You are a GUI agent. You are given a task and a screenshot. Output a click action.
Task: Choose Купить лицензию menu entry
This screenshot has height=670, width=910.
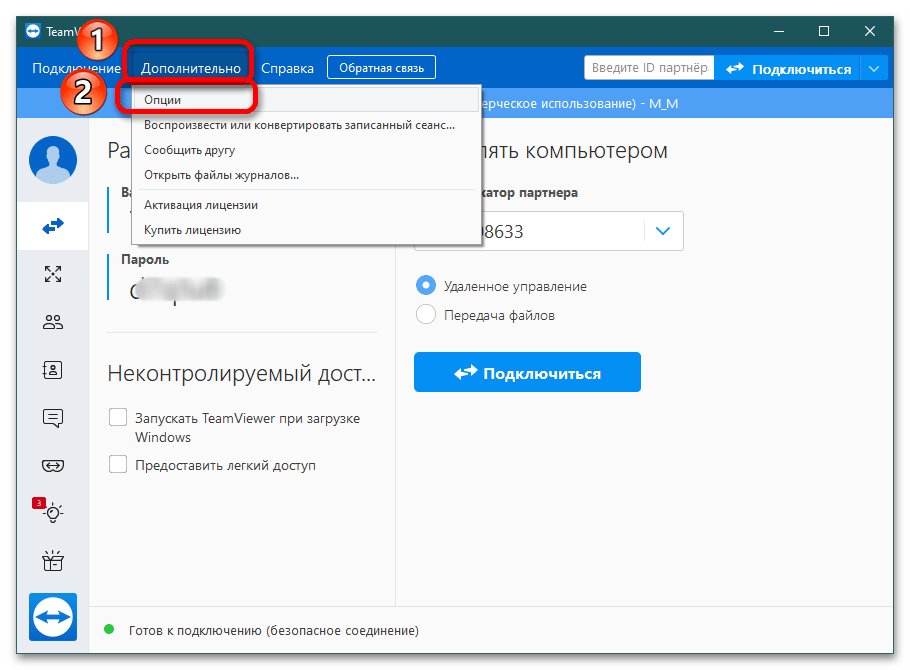[306, 230]
